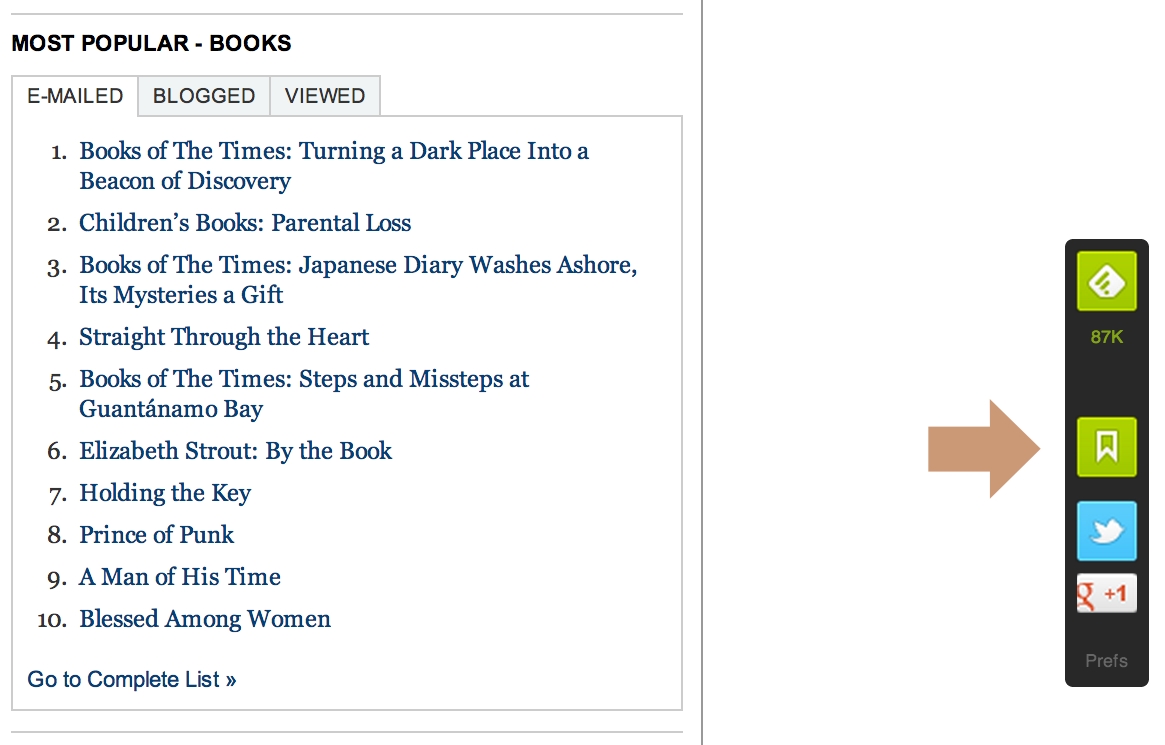Switch to the E-MAILED tab

tap(75, 96)
